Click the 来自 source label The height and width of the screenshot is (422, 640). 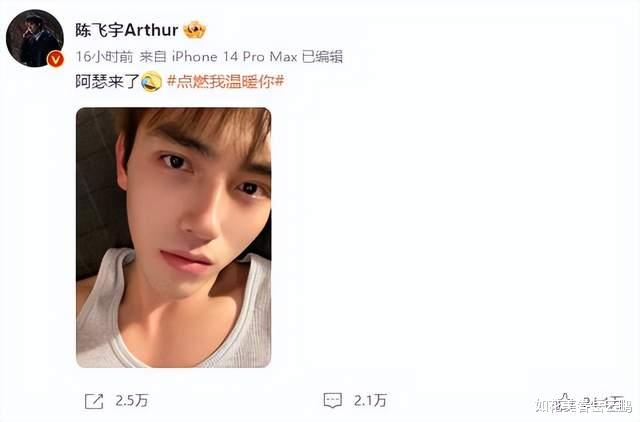153,57
